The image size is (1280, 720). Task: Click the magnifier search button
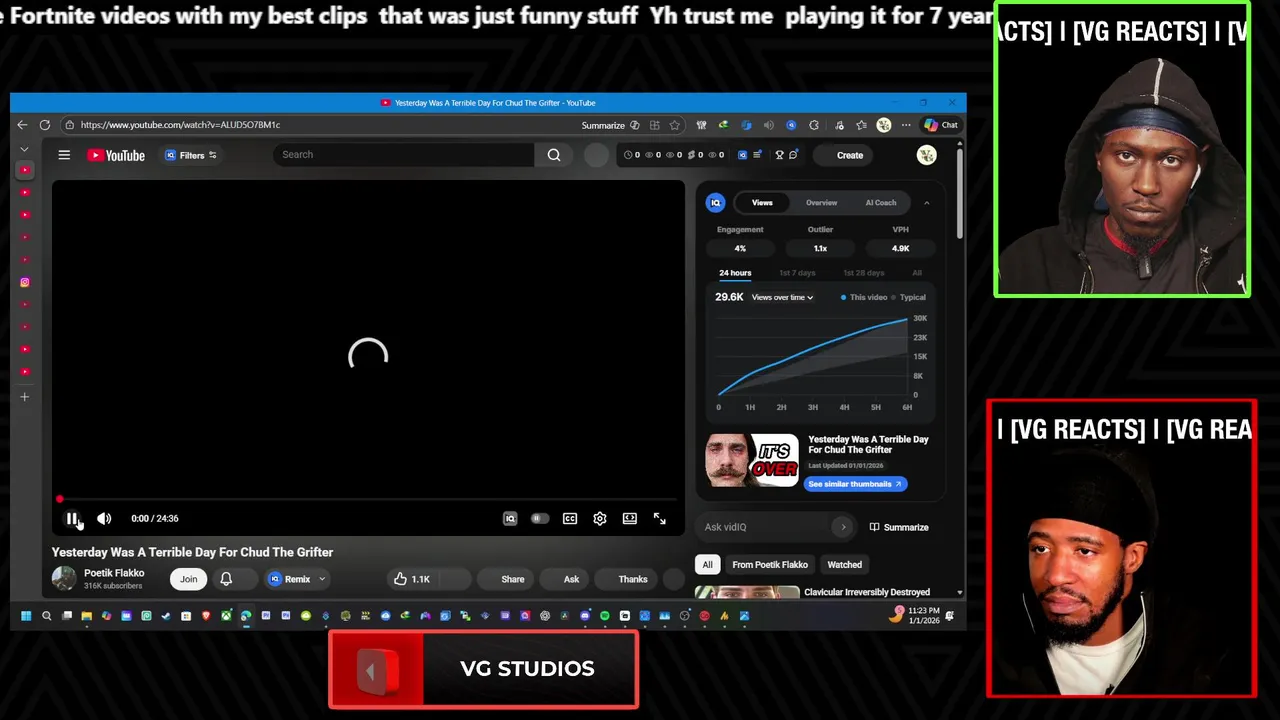click(x=554, y=155)
